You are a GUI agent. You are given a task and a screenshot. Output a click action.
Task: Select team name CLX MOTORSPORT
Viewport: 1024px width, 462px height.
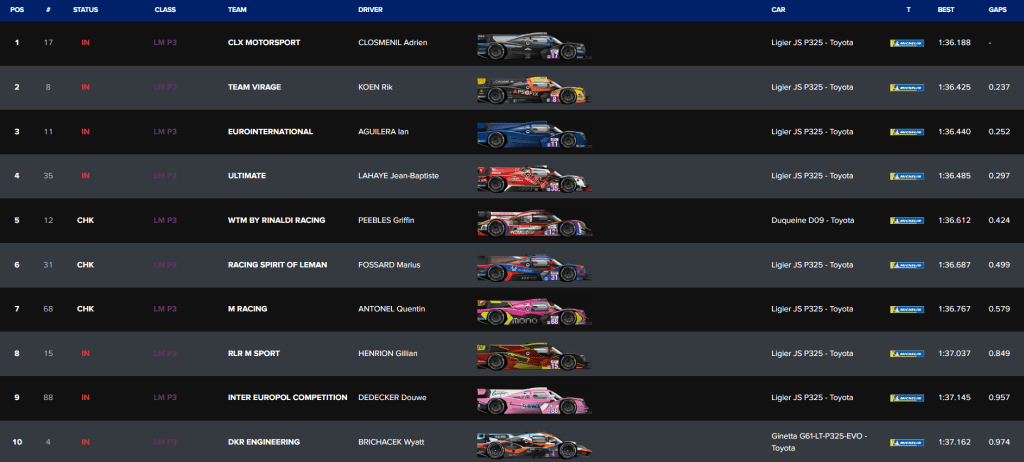[264, 42]
